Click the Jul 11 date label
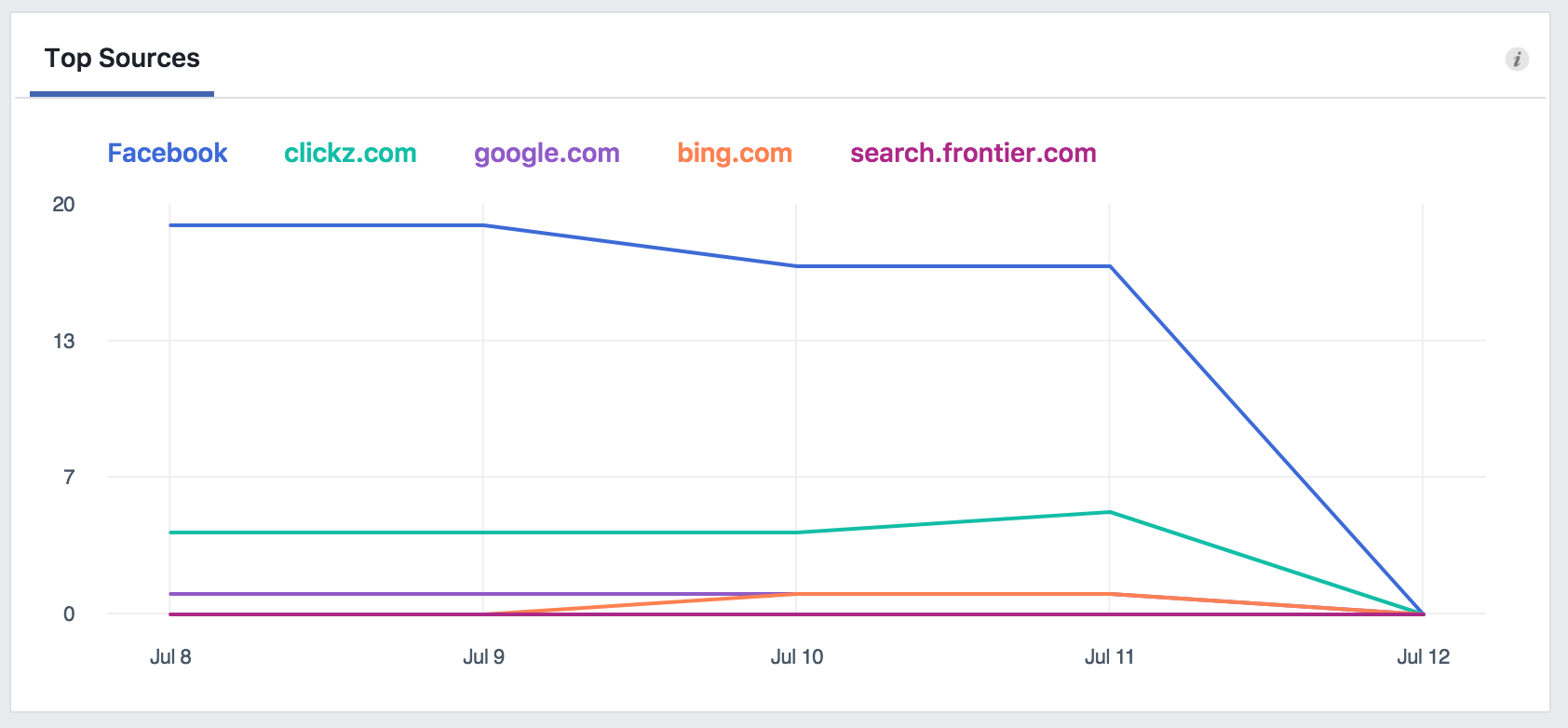1568x728 pixels. point(1109,656)
